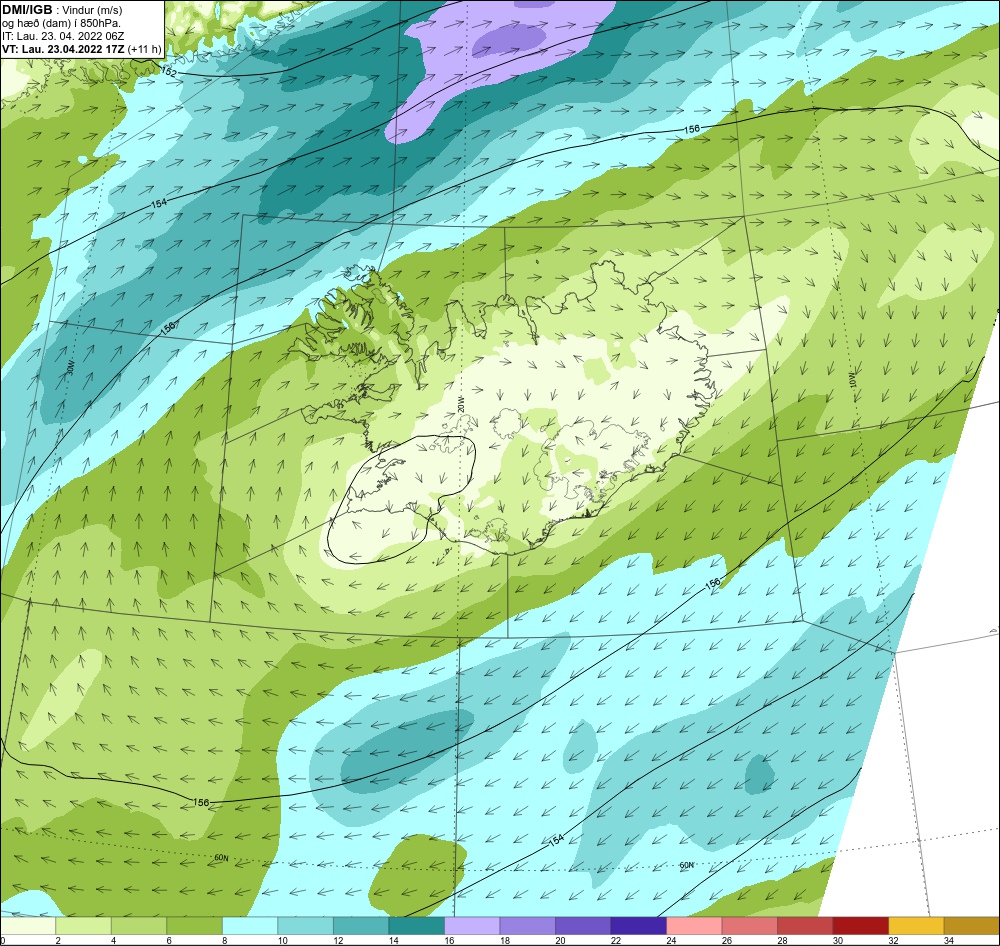Image resolution: width=1000 pixels, height=946 pixels.
Task: Select the dark teal 14–16 m/s legend swatch
Action: tap(416, 926)
